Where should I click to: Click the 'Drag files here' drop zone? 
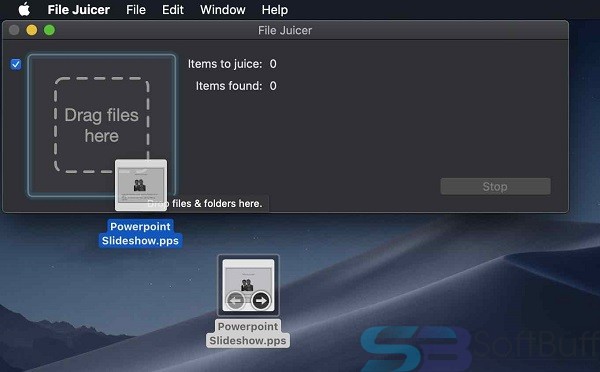tap(101, 125)
